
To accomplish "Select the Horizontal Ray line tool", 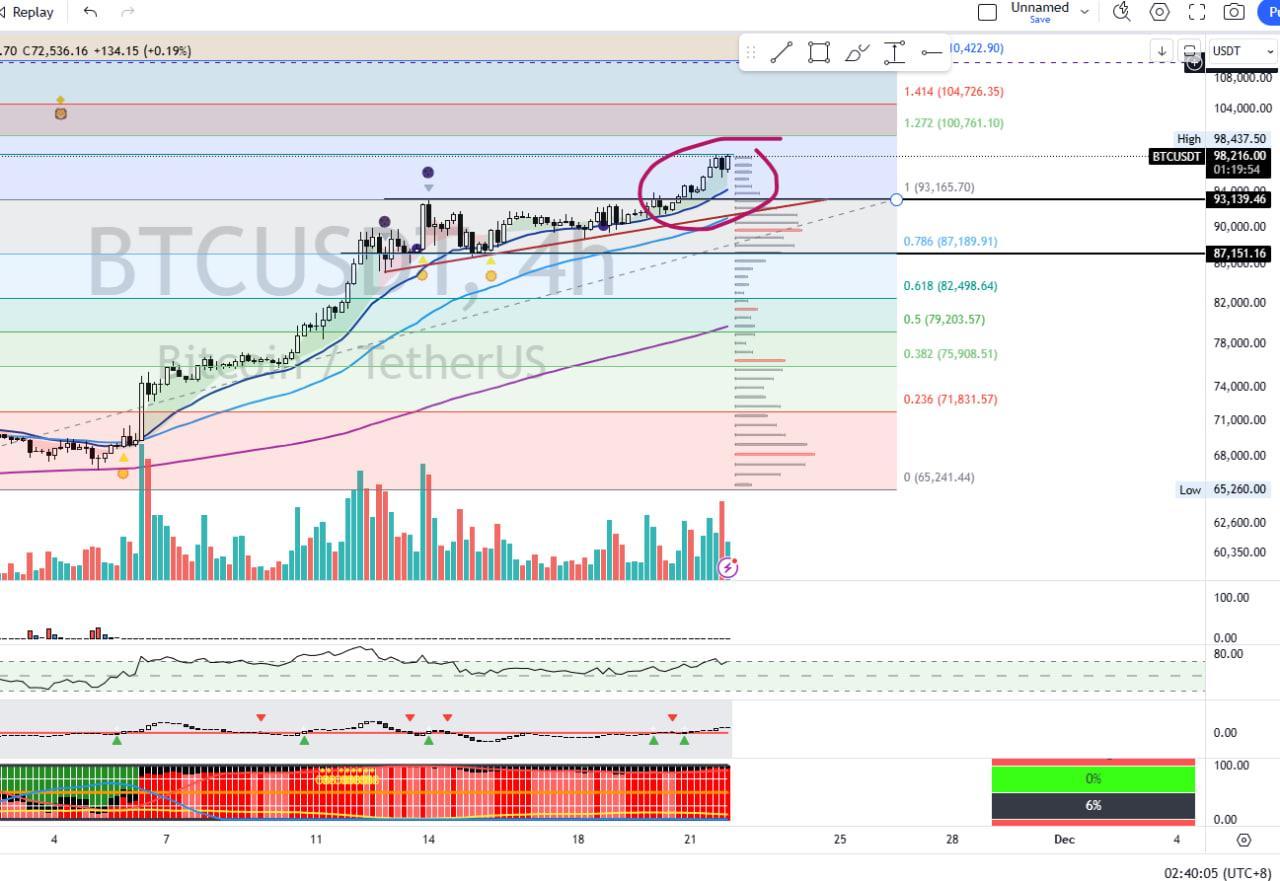I will click(931, 53).
